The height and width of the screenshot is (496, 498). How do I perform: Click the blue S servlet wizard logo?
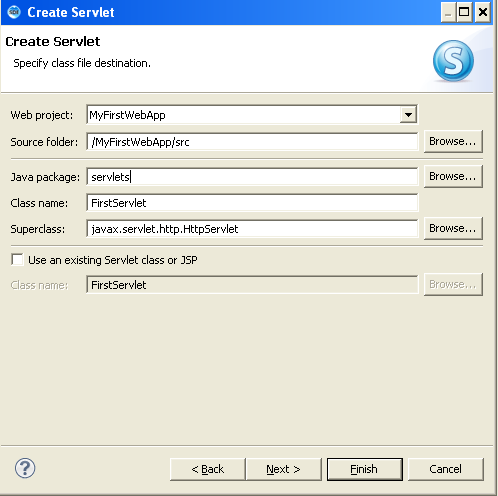pos(453,61)
